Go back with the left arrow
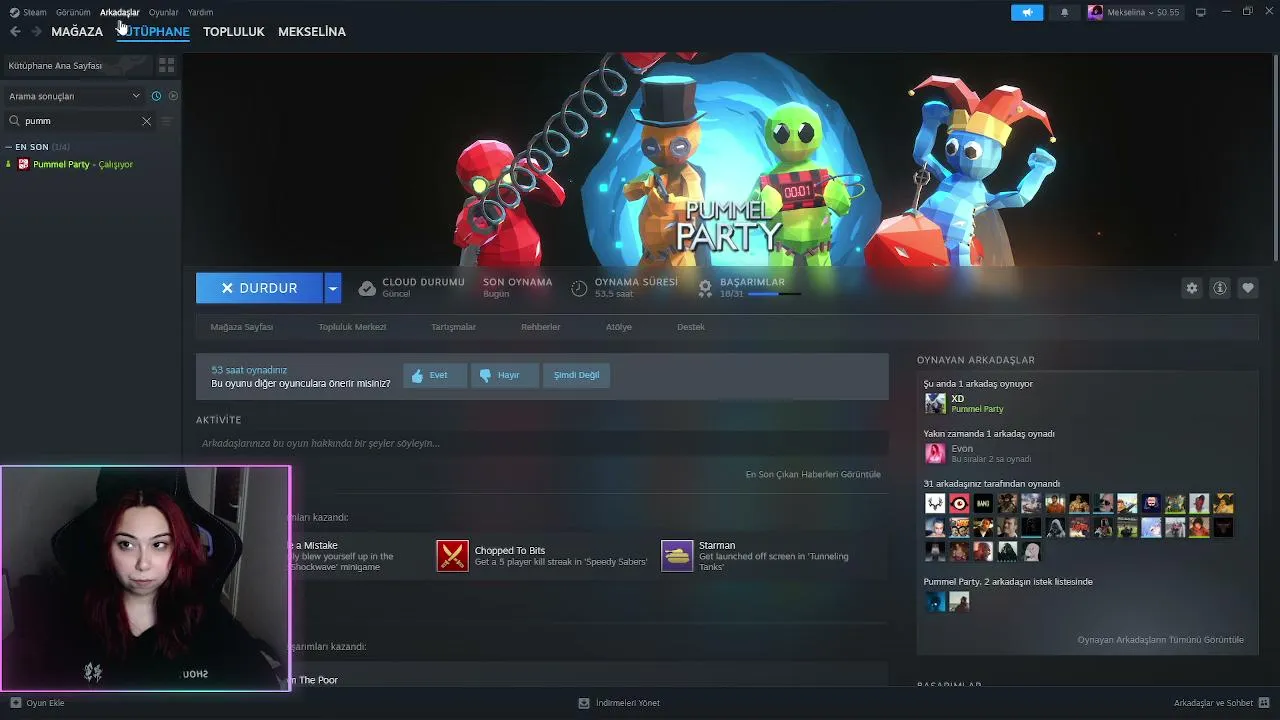Image resolution: width=1280 pixels, height=720 pixels. [15, 32]
